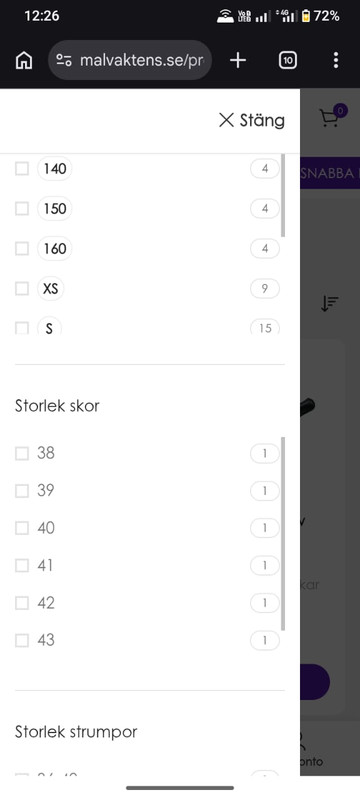Check the shoe size 42 checkbox

[x=22, y=603]
